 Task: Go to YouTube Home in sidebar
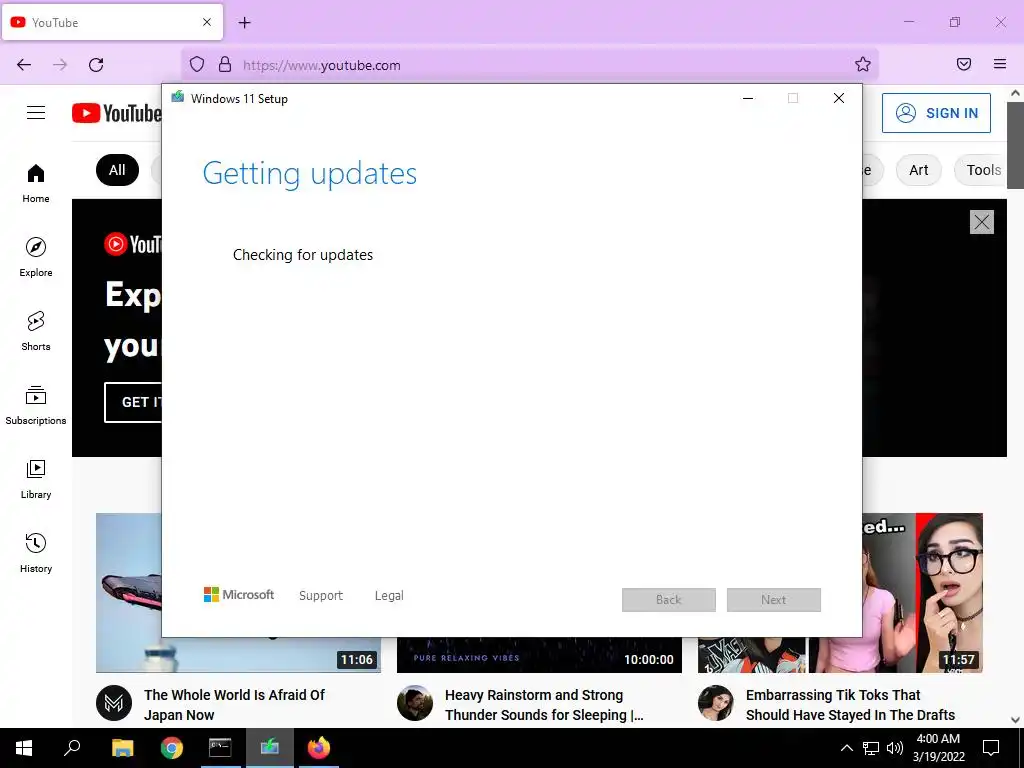(36, 184)
